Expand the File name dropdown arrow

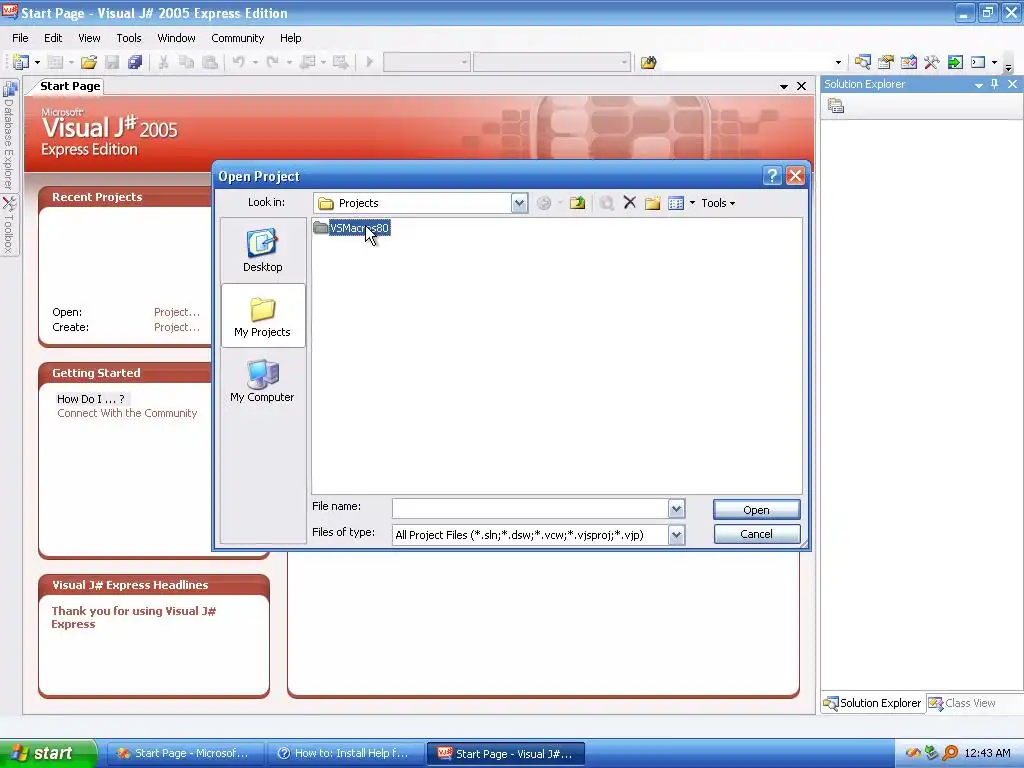[677, 508]
